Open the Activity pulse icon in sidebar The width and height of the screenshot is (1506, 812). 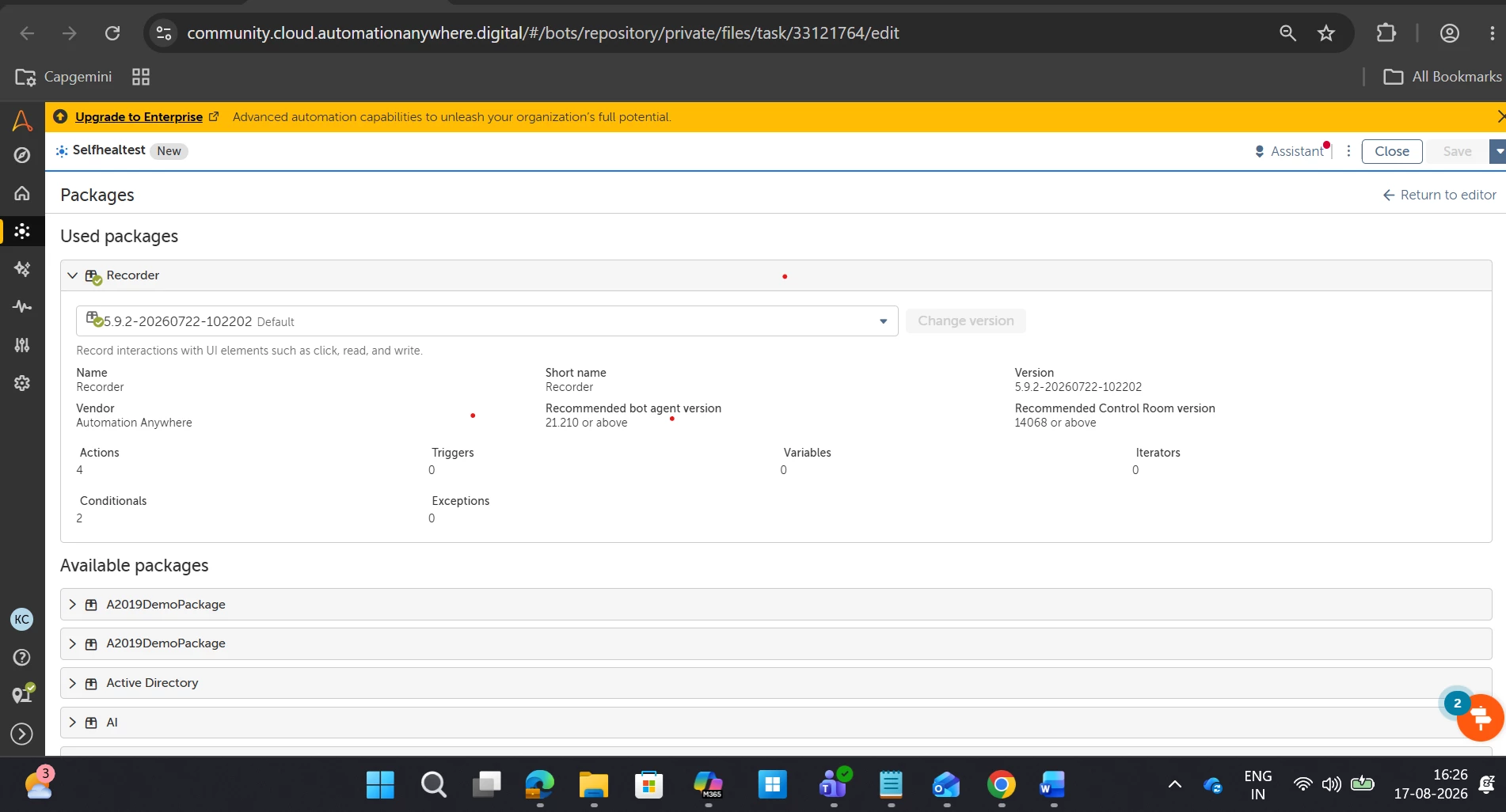[x=22, y=306]
